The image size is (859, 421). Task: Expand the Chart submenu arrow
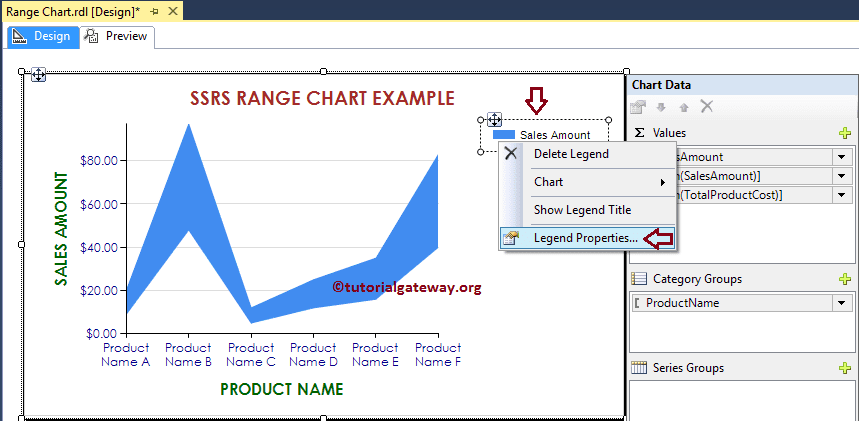[663, 183]
